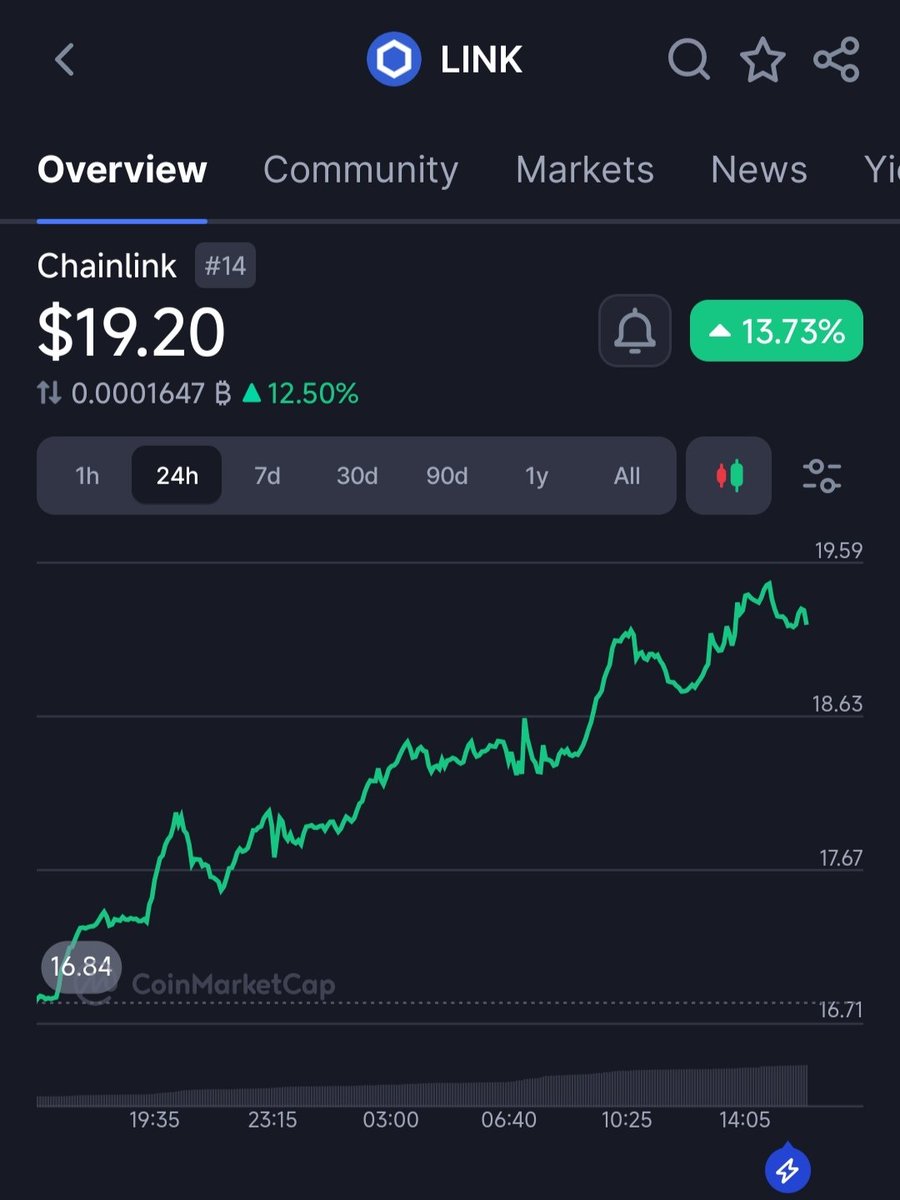This screenshot has height=1200, width=900.
Task: Tap the 16.84 opening price marker
Action: (82, 968)
